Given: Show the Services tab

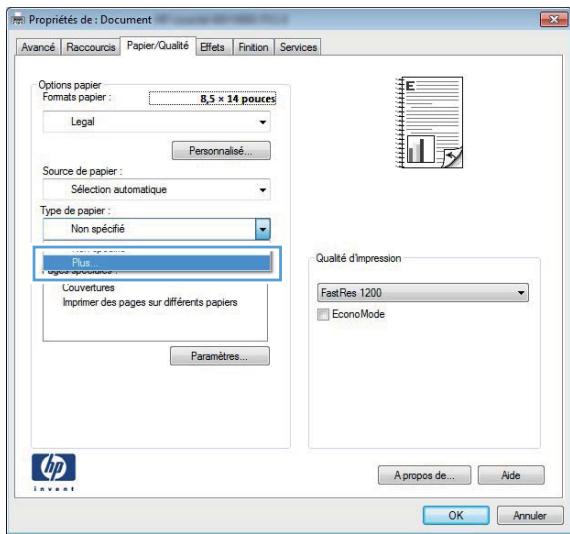Looking at the screenshot, I should pos(298,47).
